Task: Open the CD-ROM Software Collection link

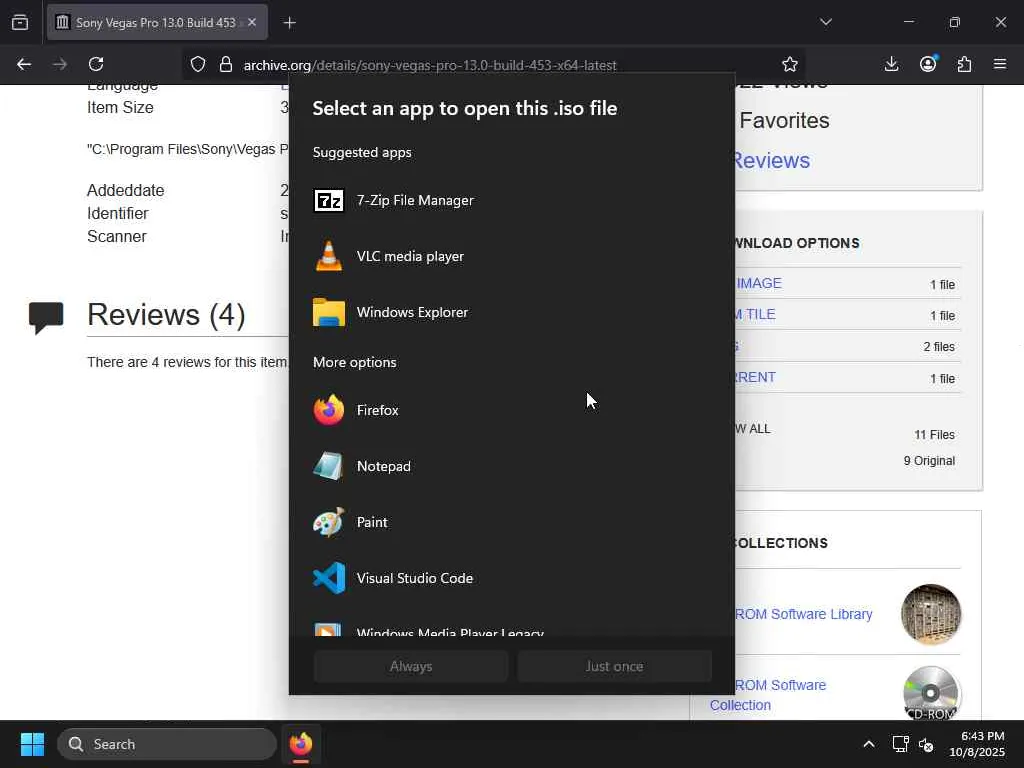Action: pos(768,695)
